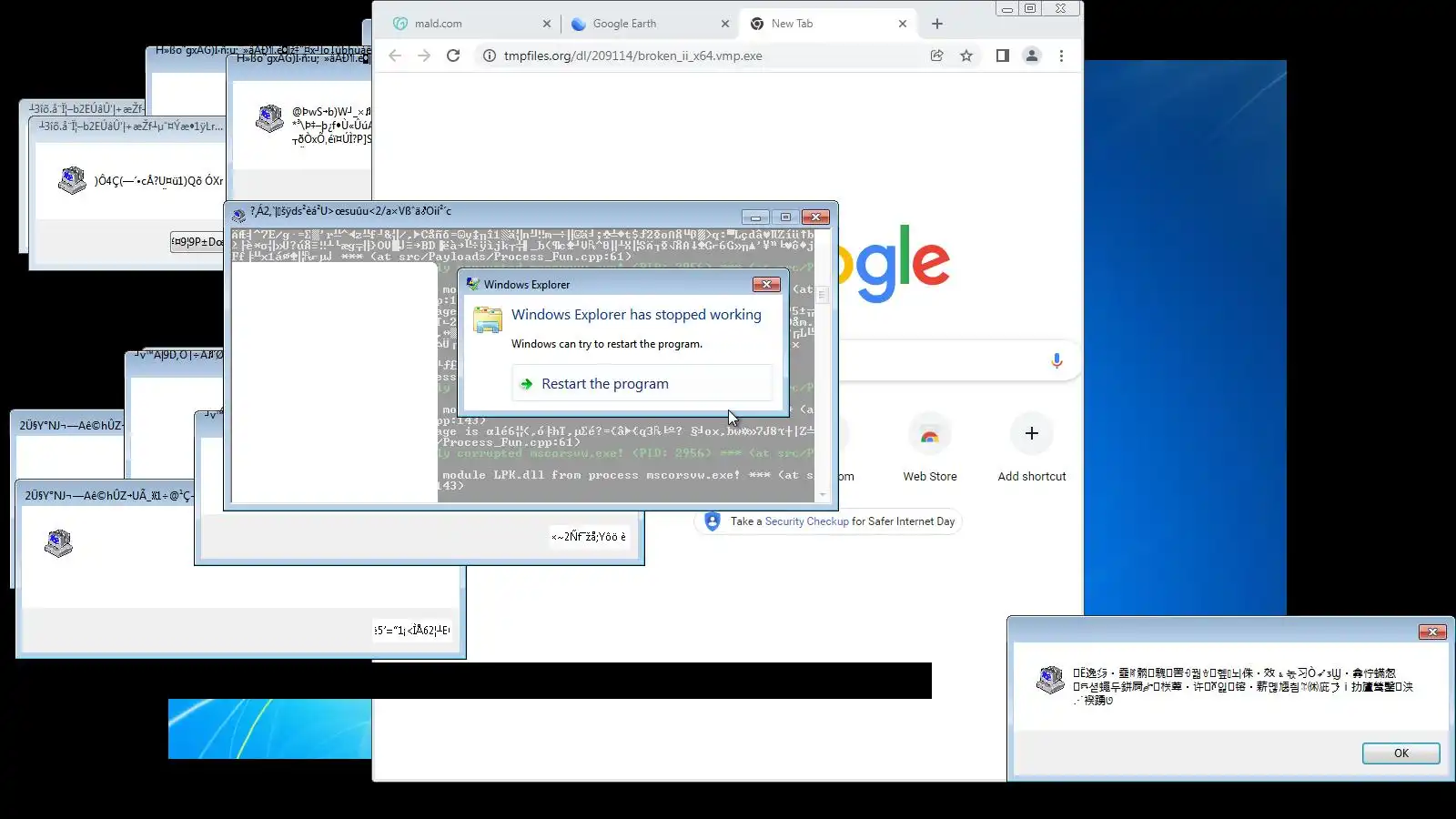The image size is (1456, 819).
Task: Click Add shortcut tile
Action: tap(1032, 447)
